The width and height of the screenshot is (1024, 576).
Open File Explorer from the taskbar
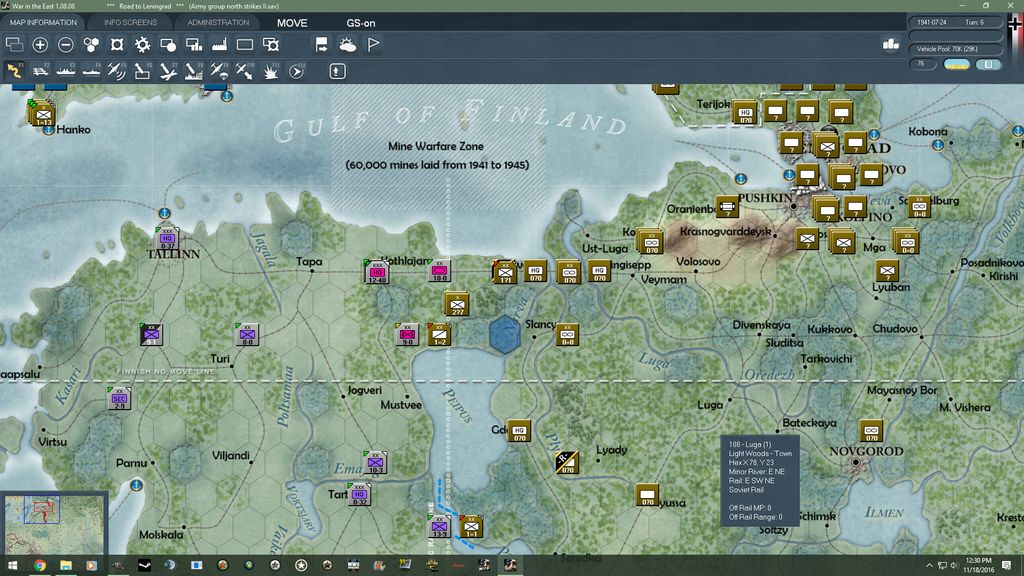tap(66, 565)
